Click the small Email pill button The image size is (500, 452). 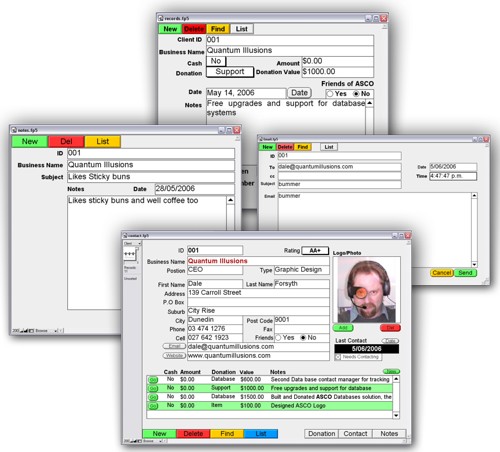coord(174,346)
